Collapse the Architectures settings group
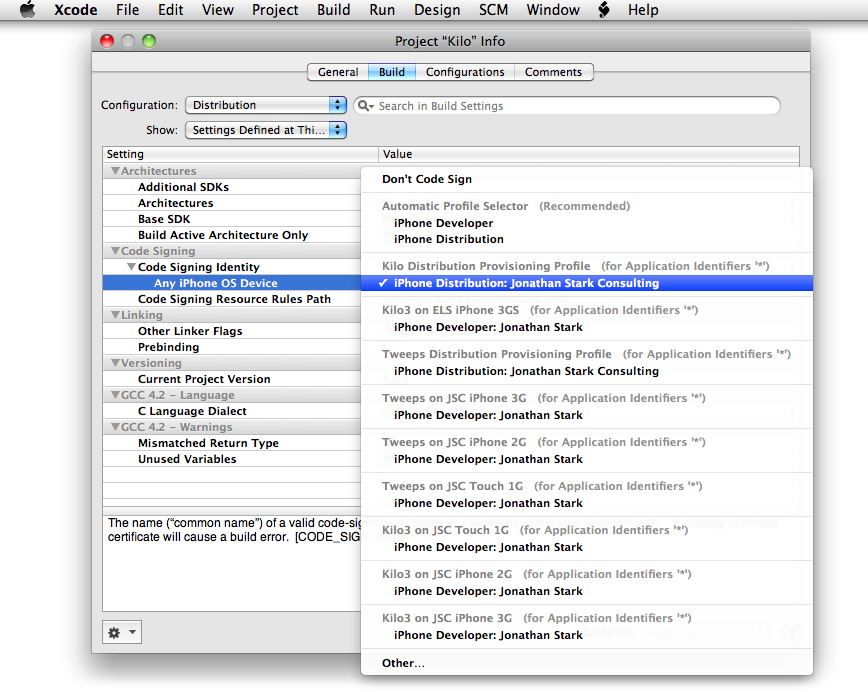 tap(114, 171)
